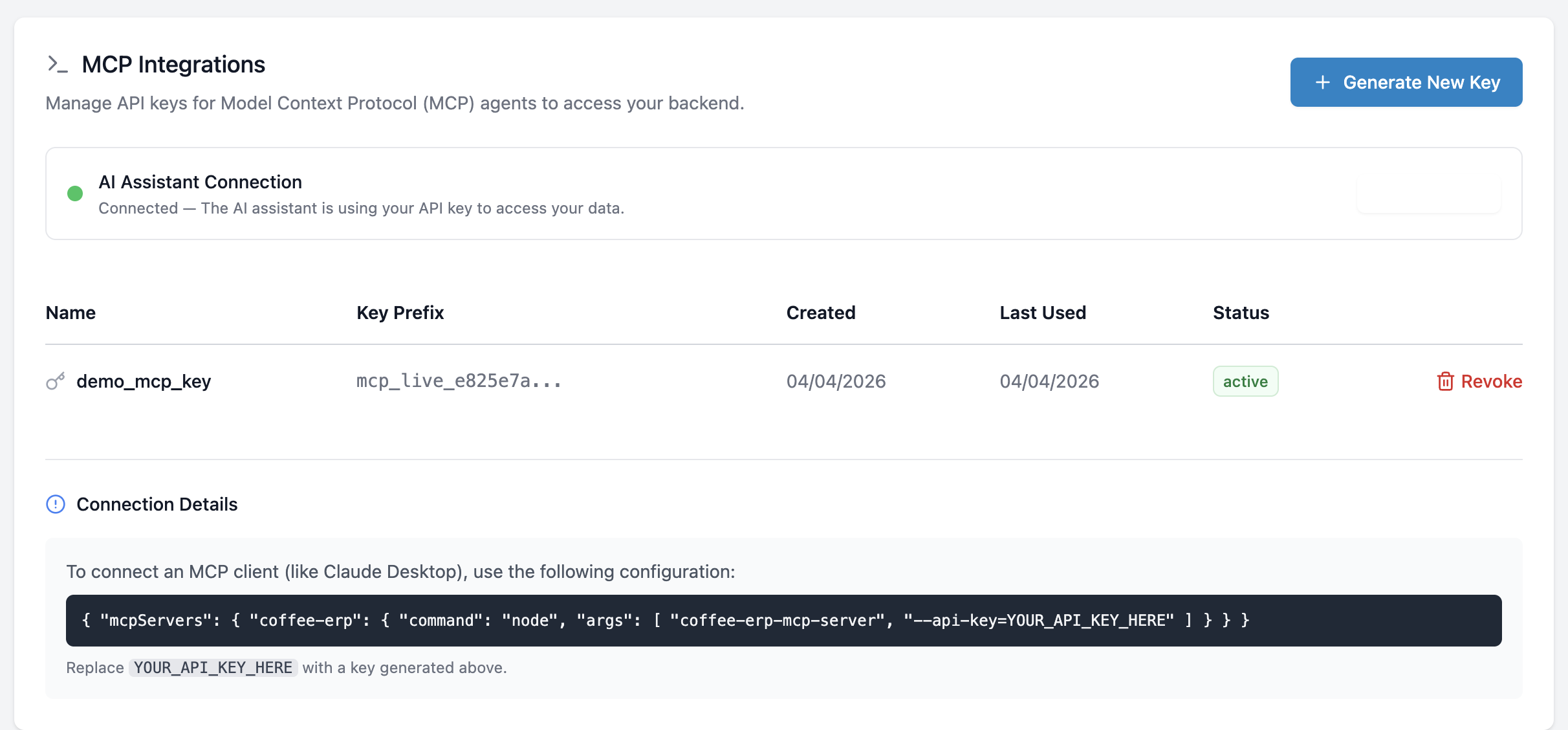Click the YOUR_API_KEY_HERE inline code snippet
The height and width of the screenshot is (730, 1568).
(212, 667)
